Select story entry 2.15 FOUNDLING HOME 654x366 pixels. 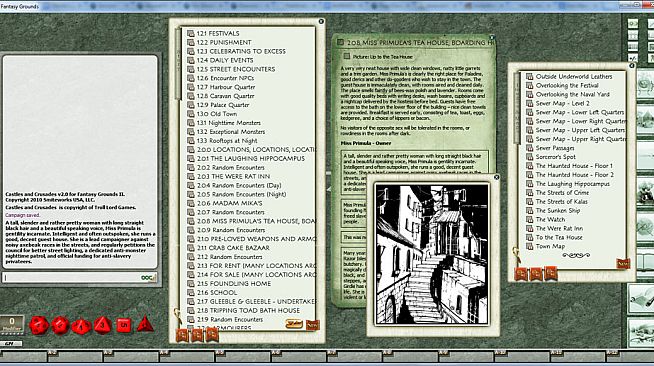[x=234, y=283]
